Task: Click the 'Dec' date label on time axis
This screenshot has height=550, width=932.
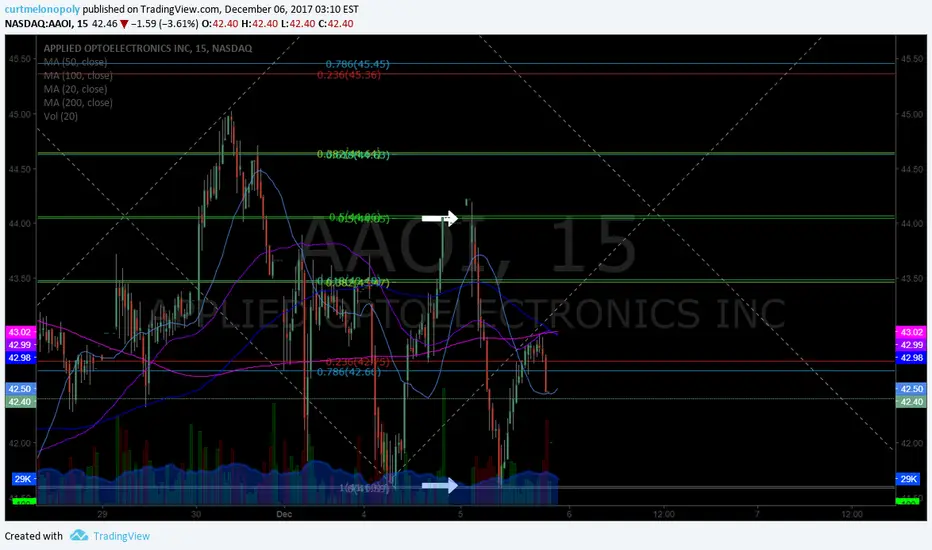Action: coord(284,514)
